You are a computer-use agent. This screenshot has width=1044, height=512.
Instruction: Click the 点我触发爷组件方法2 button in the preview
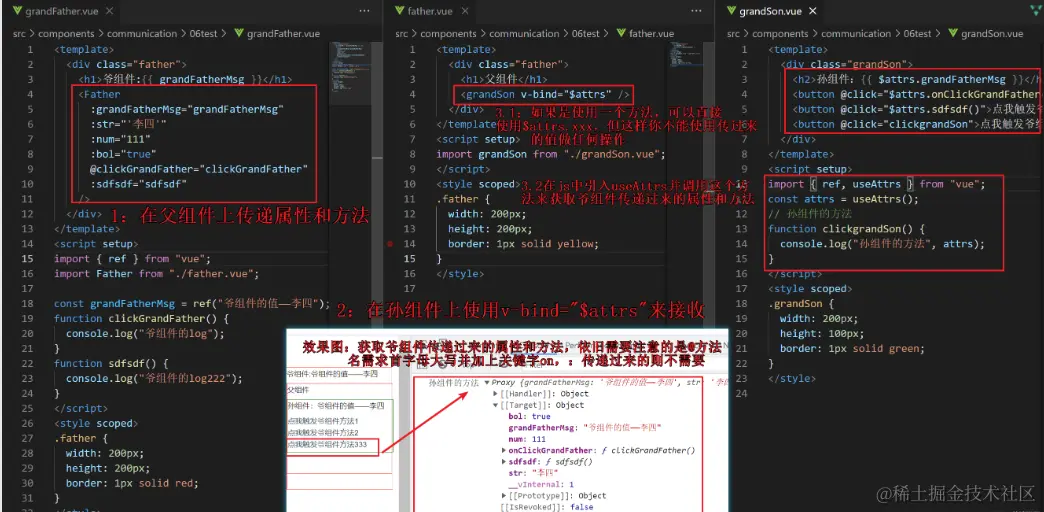click(322, 432)
